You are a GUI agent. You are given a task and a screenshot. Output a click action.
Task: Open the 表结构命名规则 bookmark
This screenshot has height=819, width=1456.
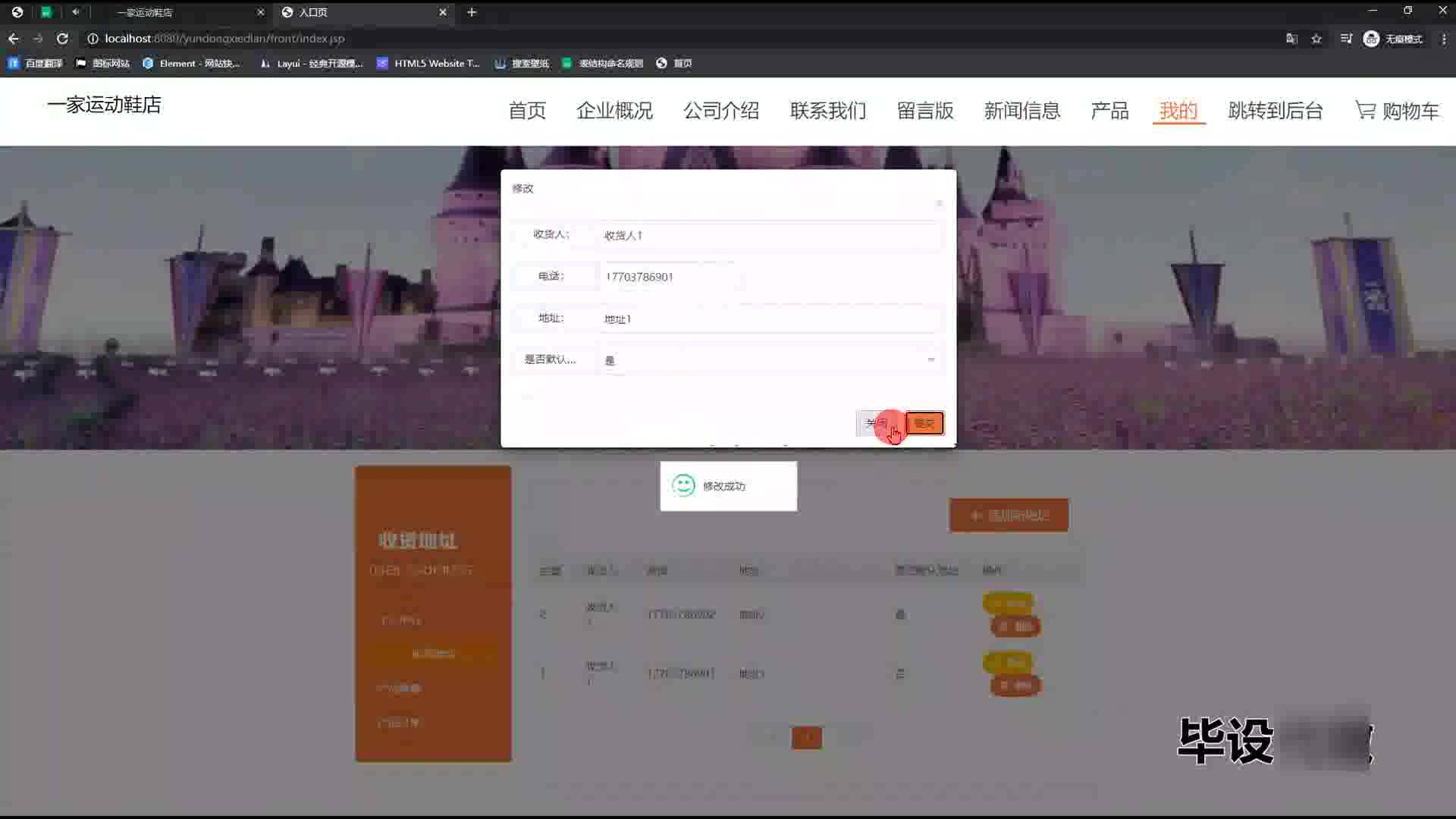(x=603, y=63)
